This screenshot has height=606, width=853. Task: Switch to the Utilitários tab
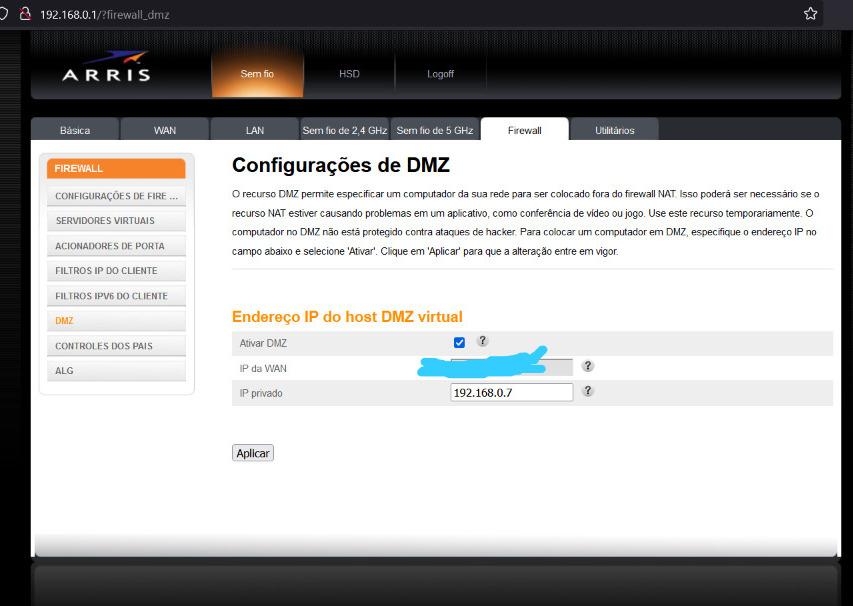[x=615, y=130]
